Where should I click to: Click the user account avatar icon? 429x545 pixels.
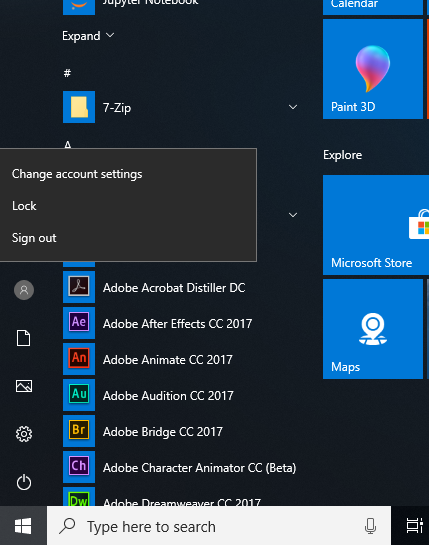click(24, 290)
